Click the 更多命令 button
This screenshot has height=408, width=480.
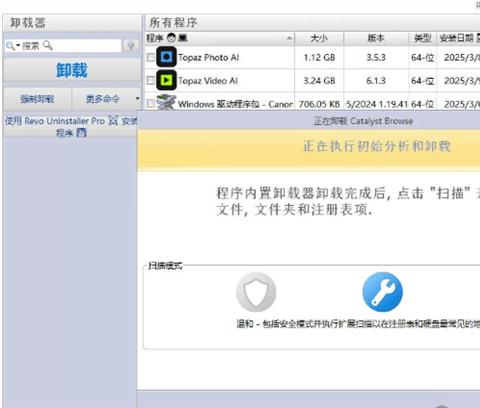[103, 99]
